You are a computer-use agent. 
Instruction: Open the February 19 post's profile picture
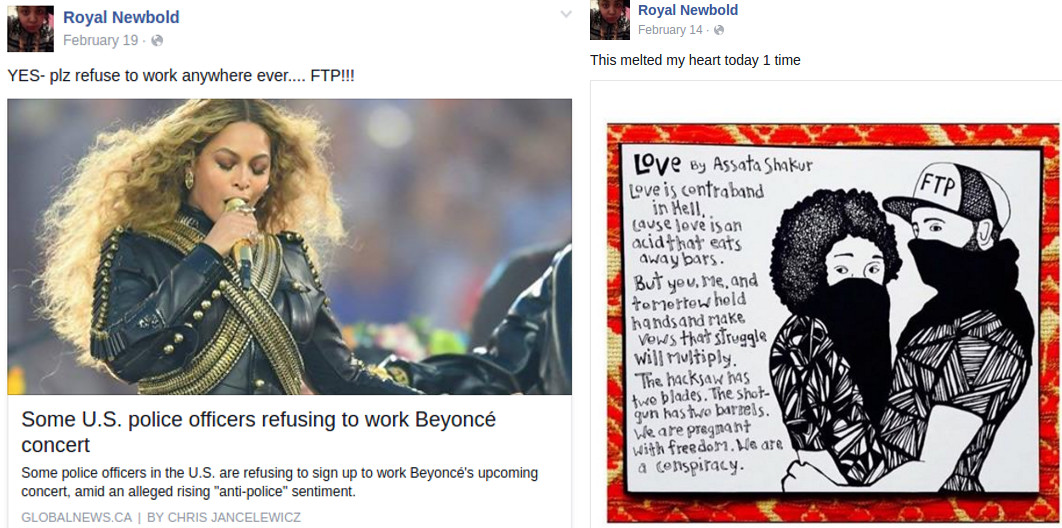point(30,28)
